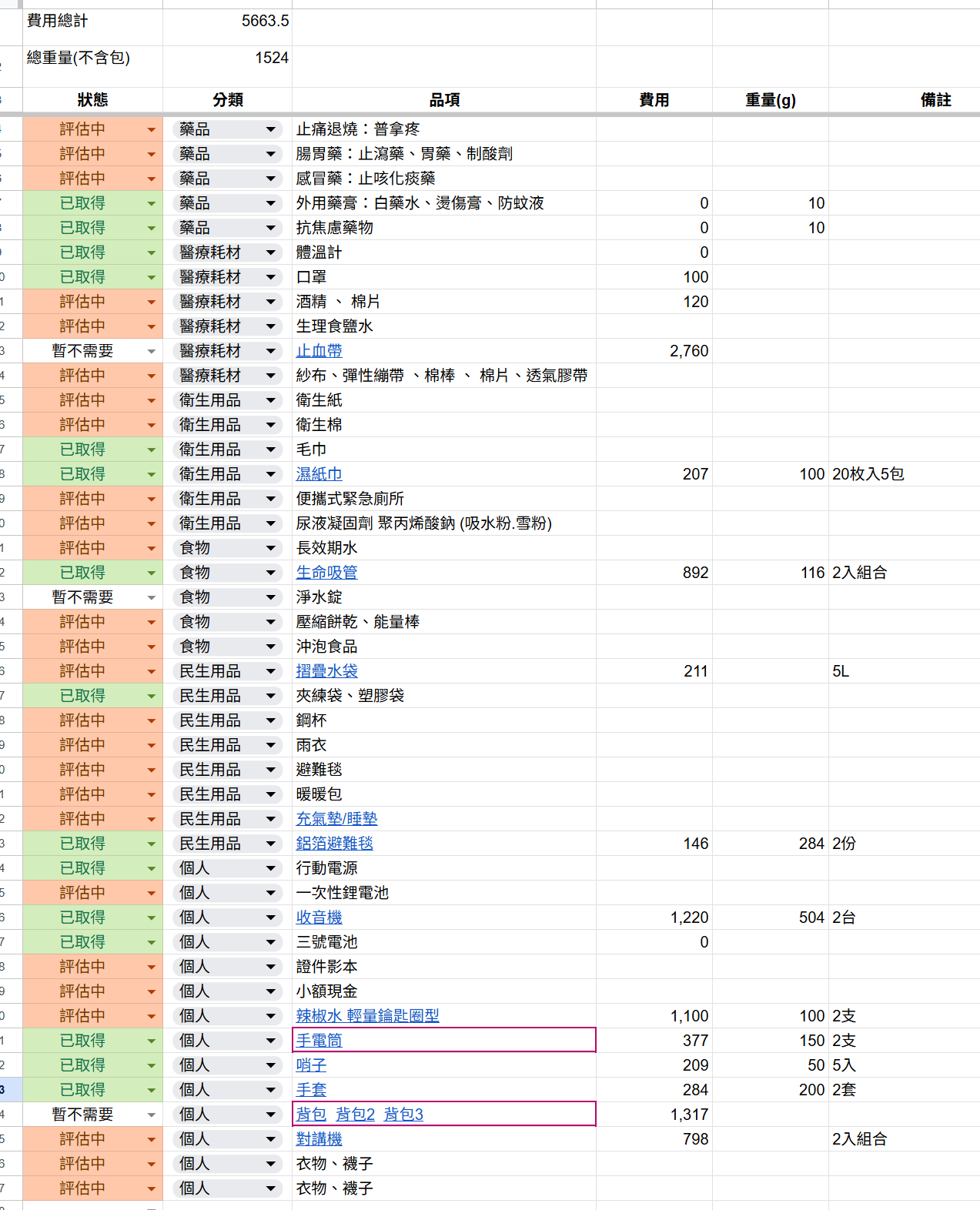The height and width of the screenshot is (1210, 980).
Task: Open category dropdown in 雨衣 row
Action: pyautogui.click(x=270, y=746)
